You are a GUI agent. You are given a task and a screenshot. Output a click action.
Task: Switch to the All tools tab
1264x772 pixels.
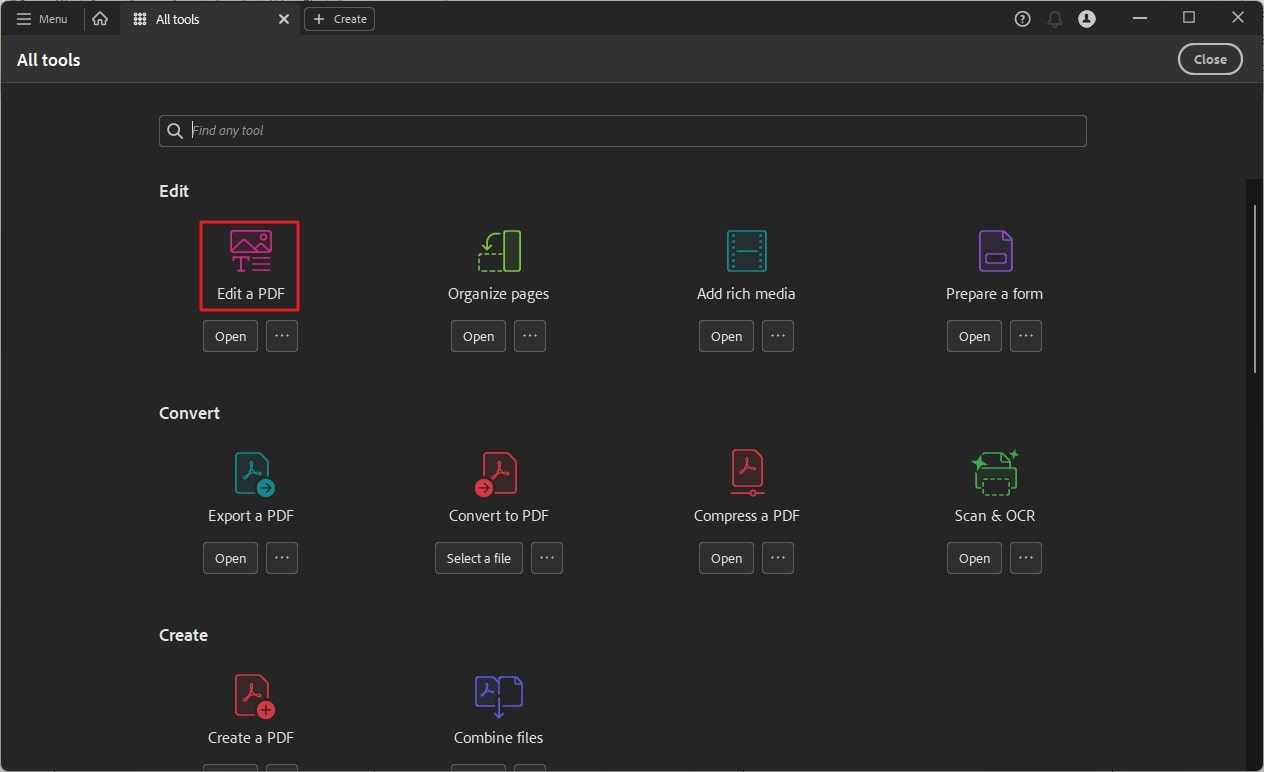click(x=178, y=19)
